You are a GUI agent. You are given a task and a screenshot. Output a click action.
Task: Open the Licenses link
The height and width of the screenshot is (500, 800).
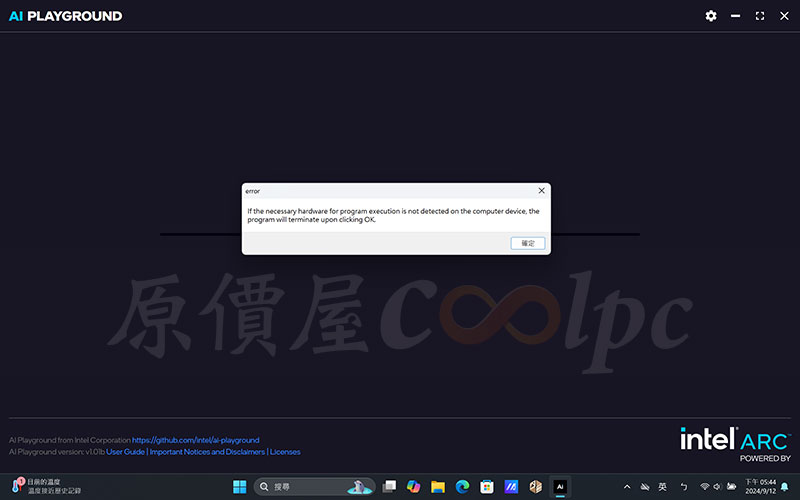pyautogui.click(x=285, y=452)
